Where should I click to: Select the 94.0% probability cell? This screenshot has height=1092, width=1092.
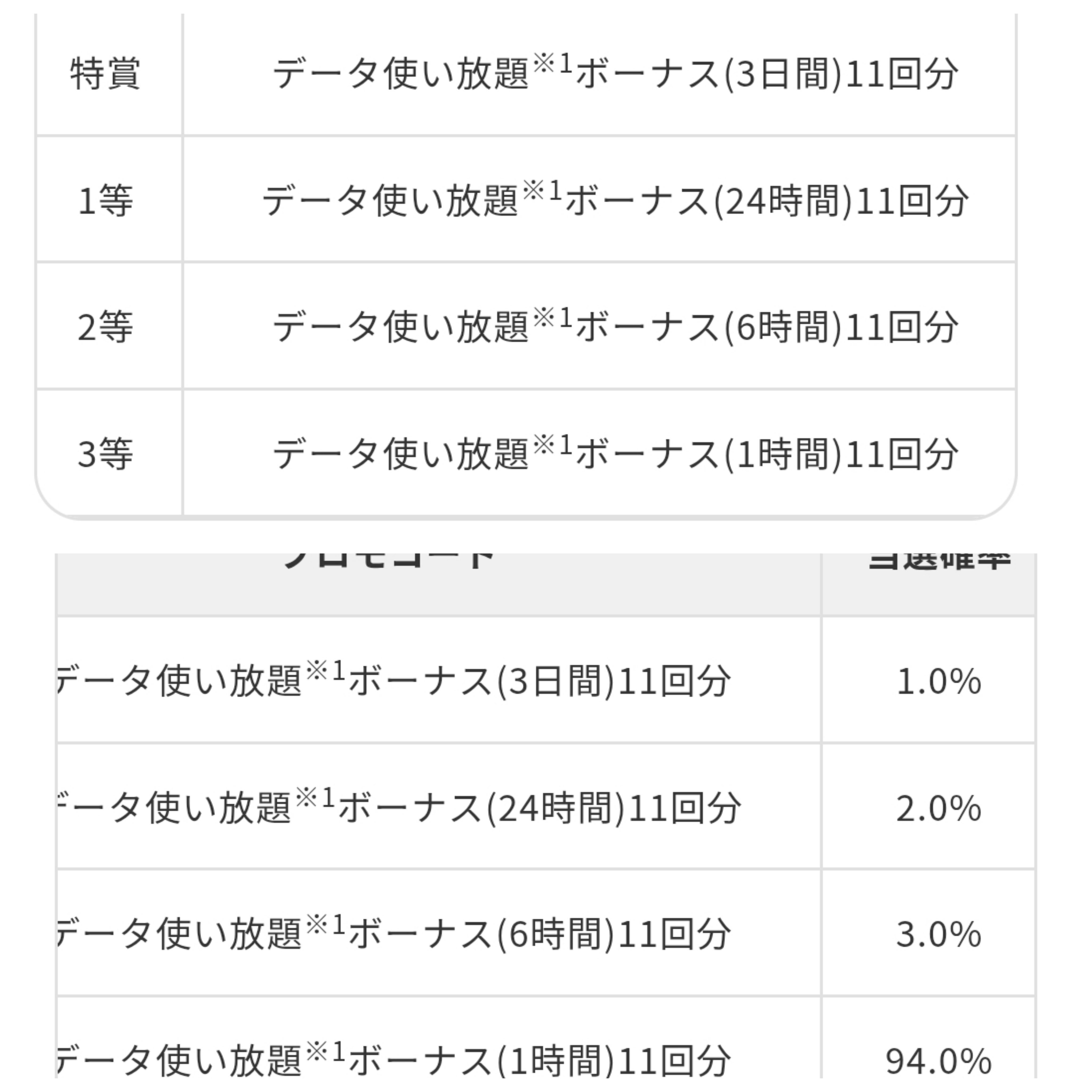point(938,1060)
